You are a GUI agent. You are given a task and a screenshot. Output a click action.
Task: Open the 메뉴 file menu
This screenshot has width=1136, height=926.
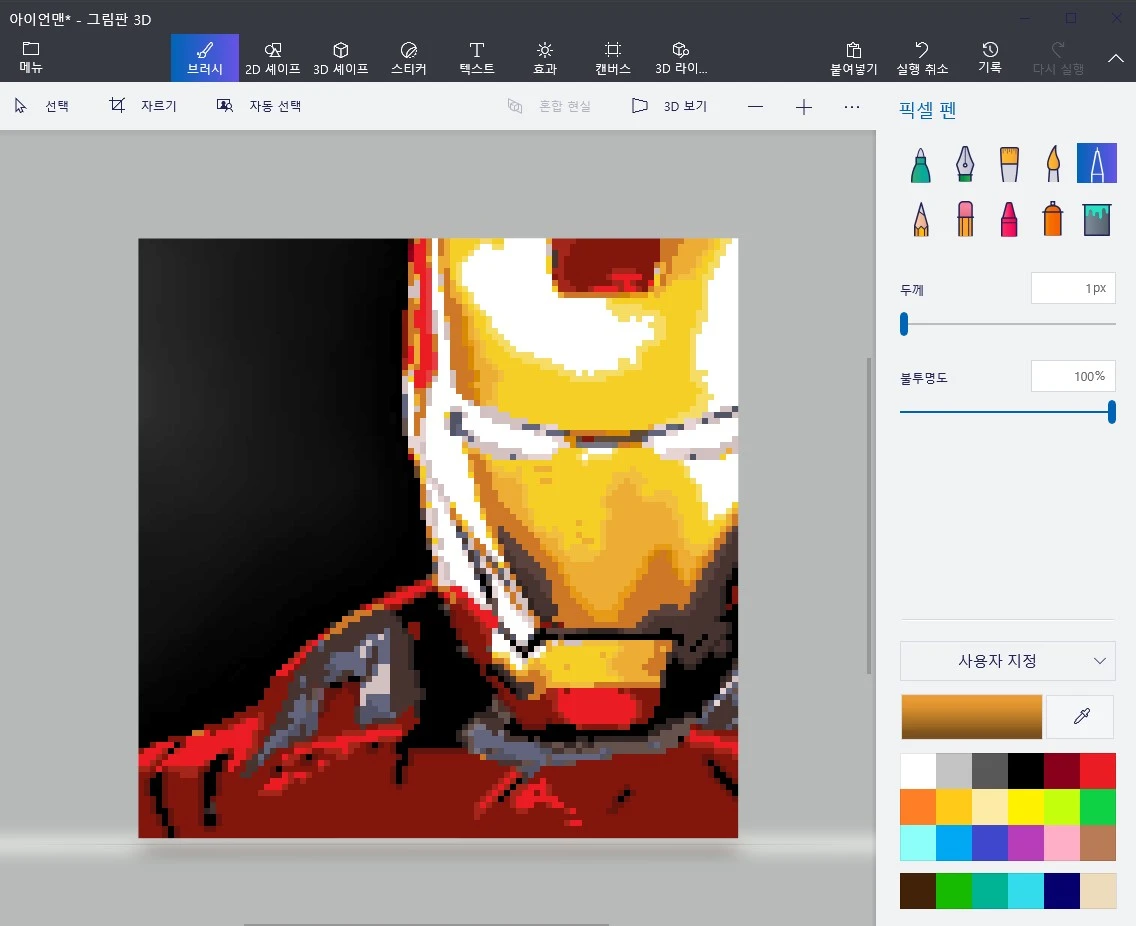tap(31, 58)
